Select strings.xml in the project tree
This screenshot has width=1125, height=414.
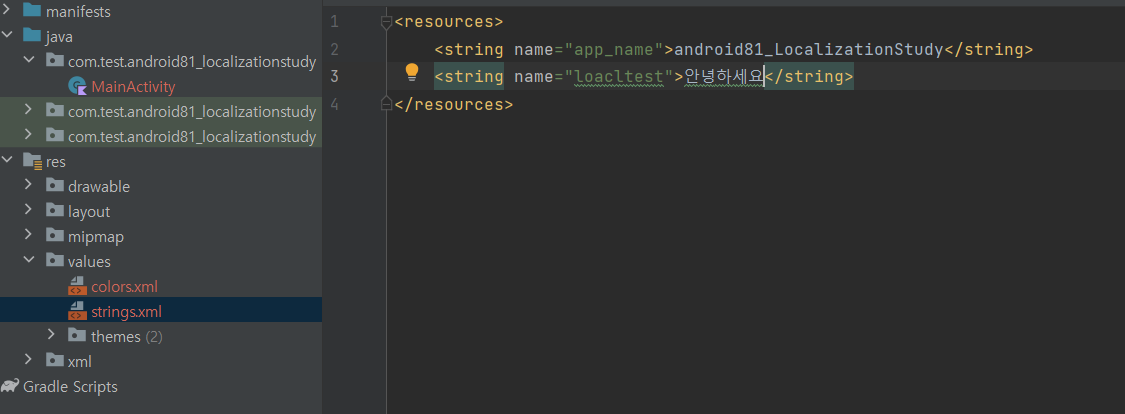tap(126, 312)
